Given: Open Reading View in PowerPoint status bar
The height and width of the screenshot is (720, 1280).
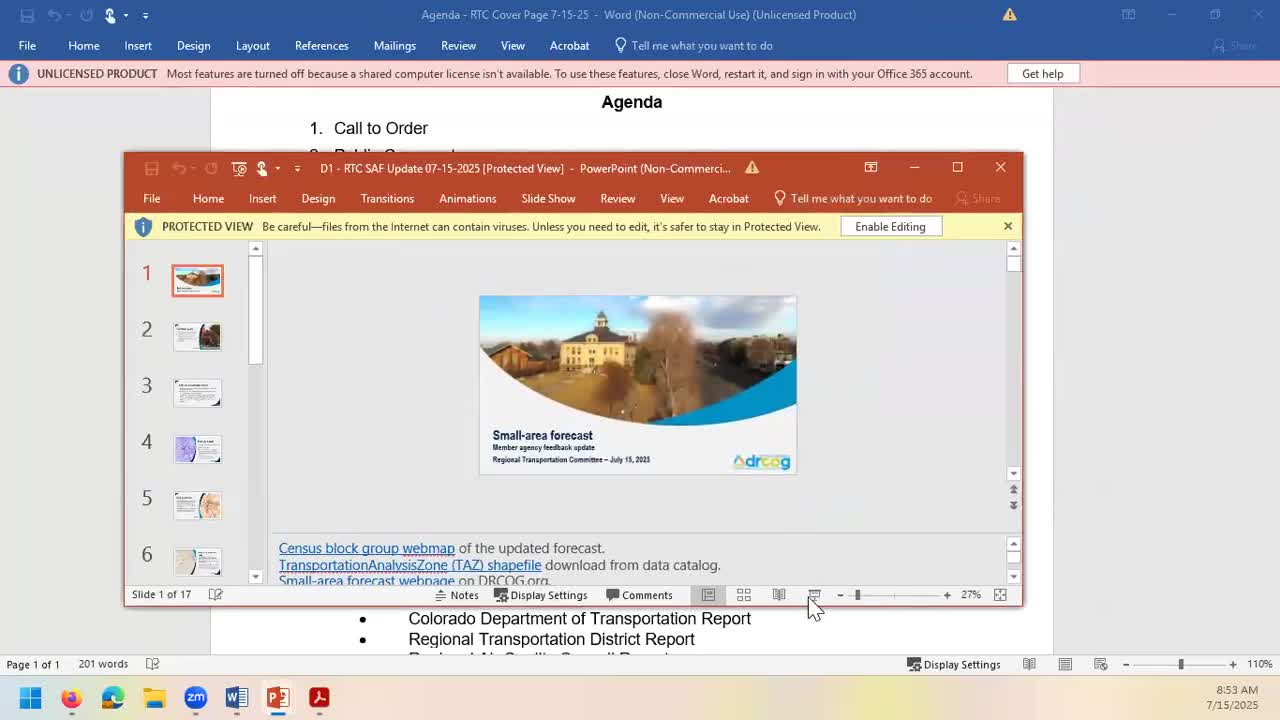Looking at the screenshot, I should (x=779, y=595).
